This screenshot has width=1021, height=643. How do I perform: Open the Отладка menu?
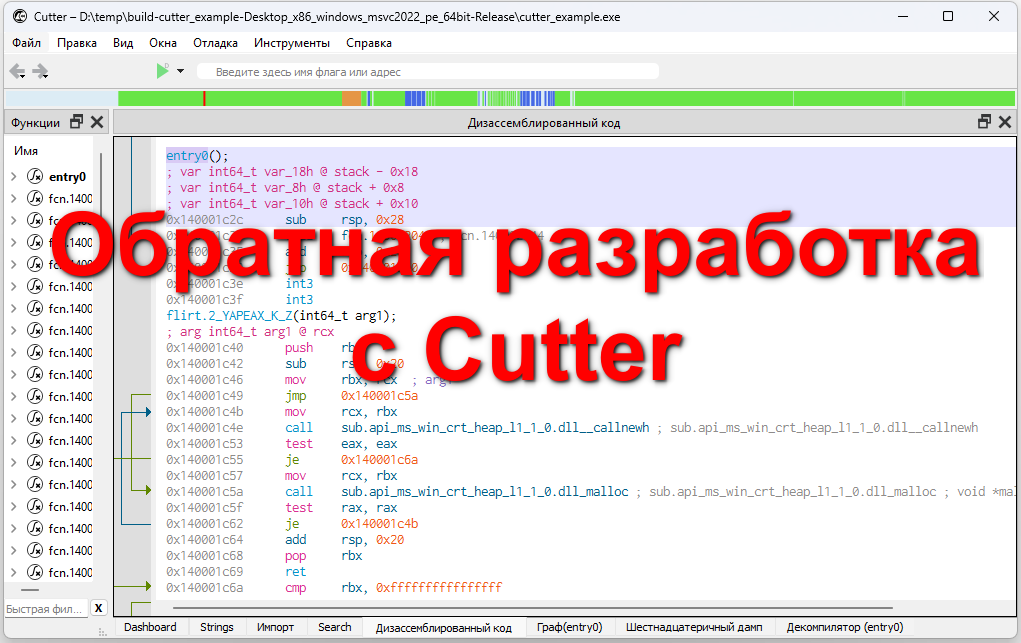tap(215, 43)
